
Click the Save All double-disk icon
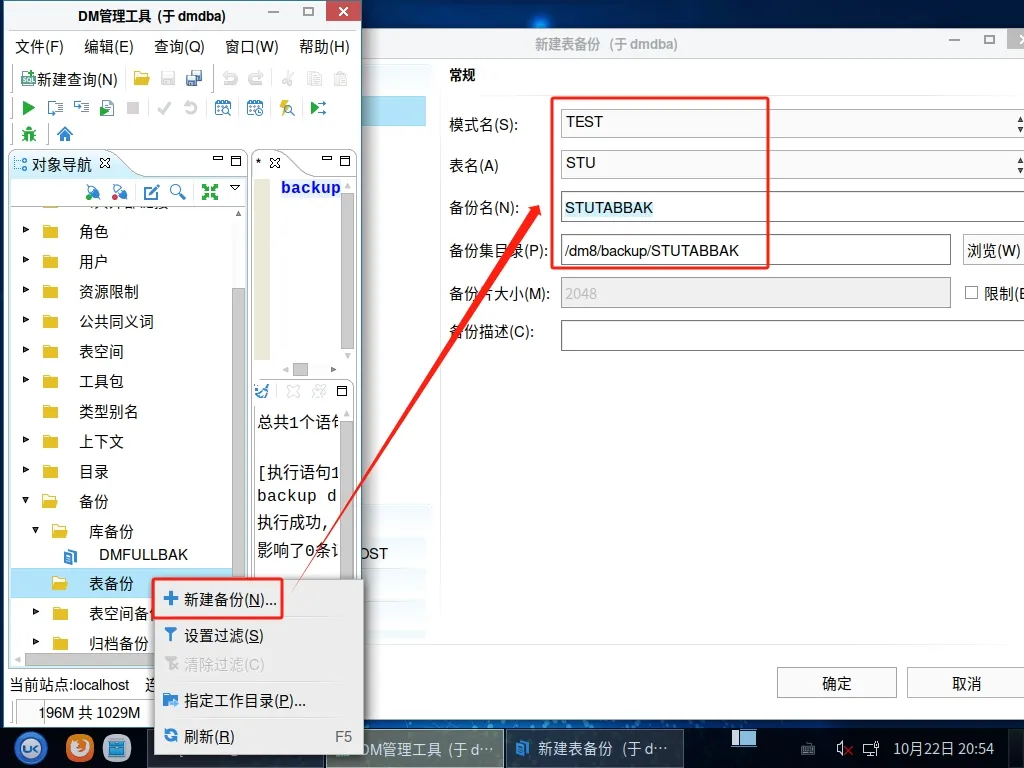[194, 79]
